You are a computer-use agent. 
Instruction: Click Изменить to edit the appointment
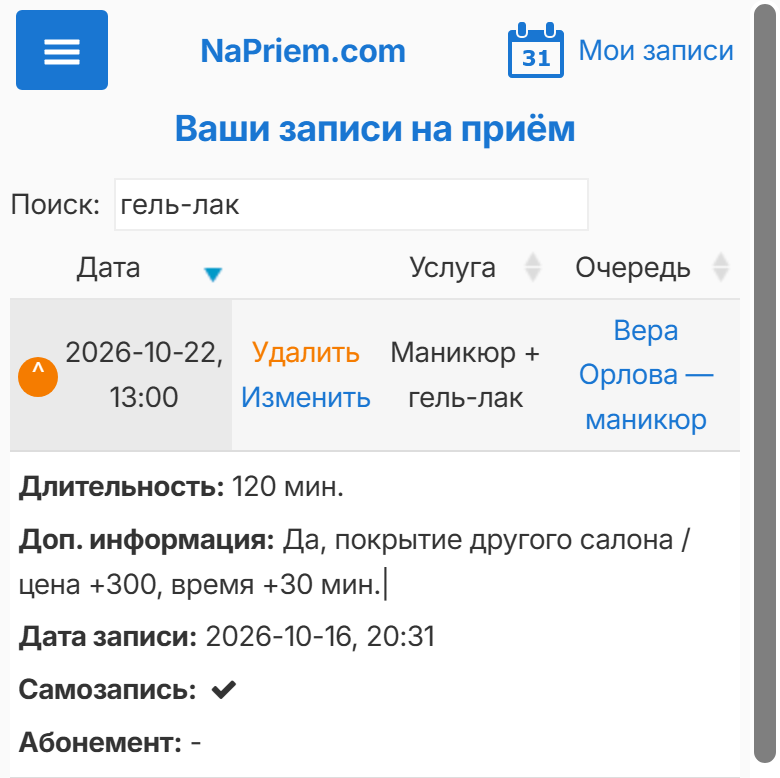click(x=305, y=397)
